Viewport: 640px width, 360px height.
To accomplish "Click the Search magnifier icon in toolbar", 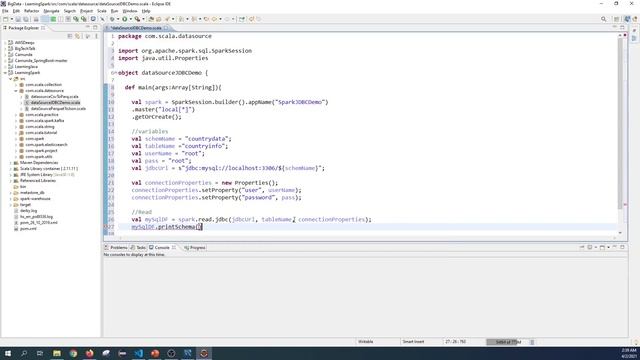I will (x=604, y=19).
